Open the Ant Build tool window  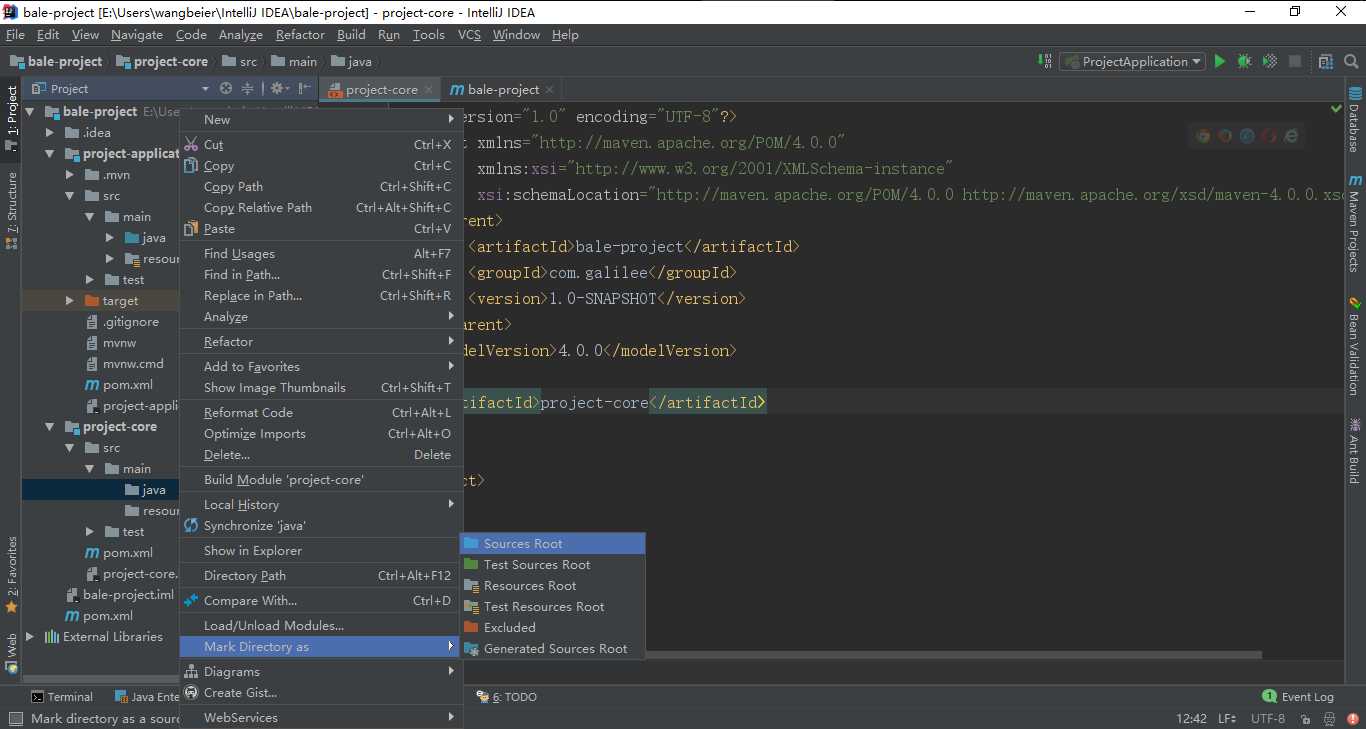1355,450
